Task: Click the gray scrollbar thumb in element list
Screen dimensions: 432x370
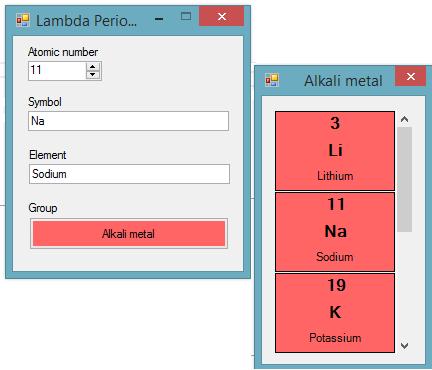Action: [x=405, y=179]
